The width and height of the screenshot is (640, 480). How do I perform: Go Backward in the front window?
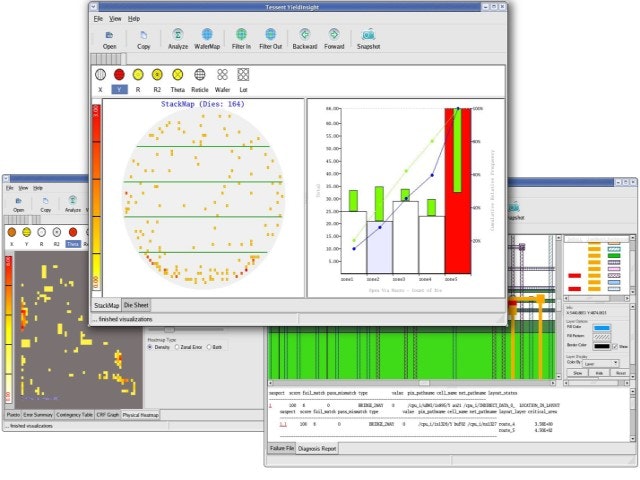[x=304, y=34]
